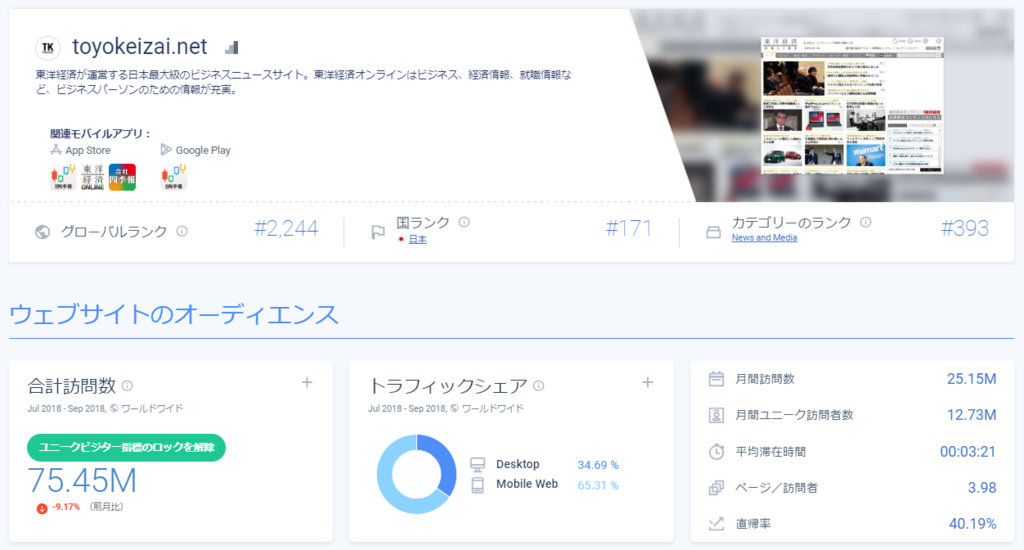Open the 会社四季報 colorful app icon
This screenshot has width=1024, height=550.
(122, 177)
